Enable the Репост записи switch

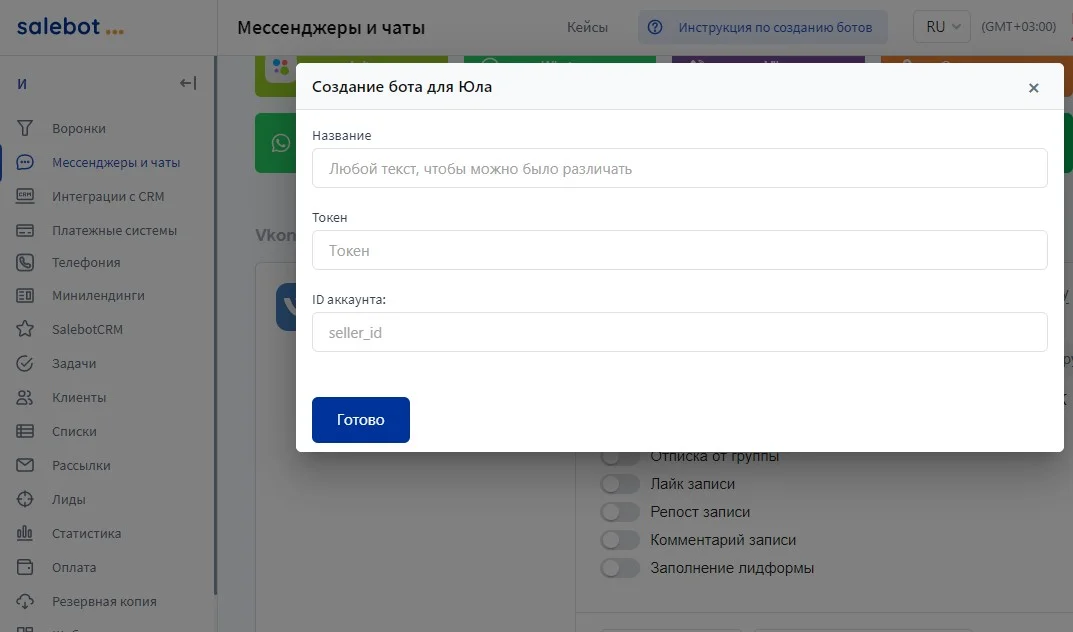620,512
